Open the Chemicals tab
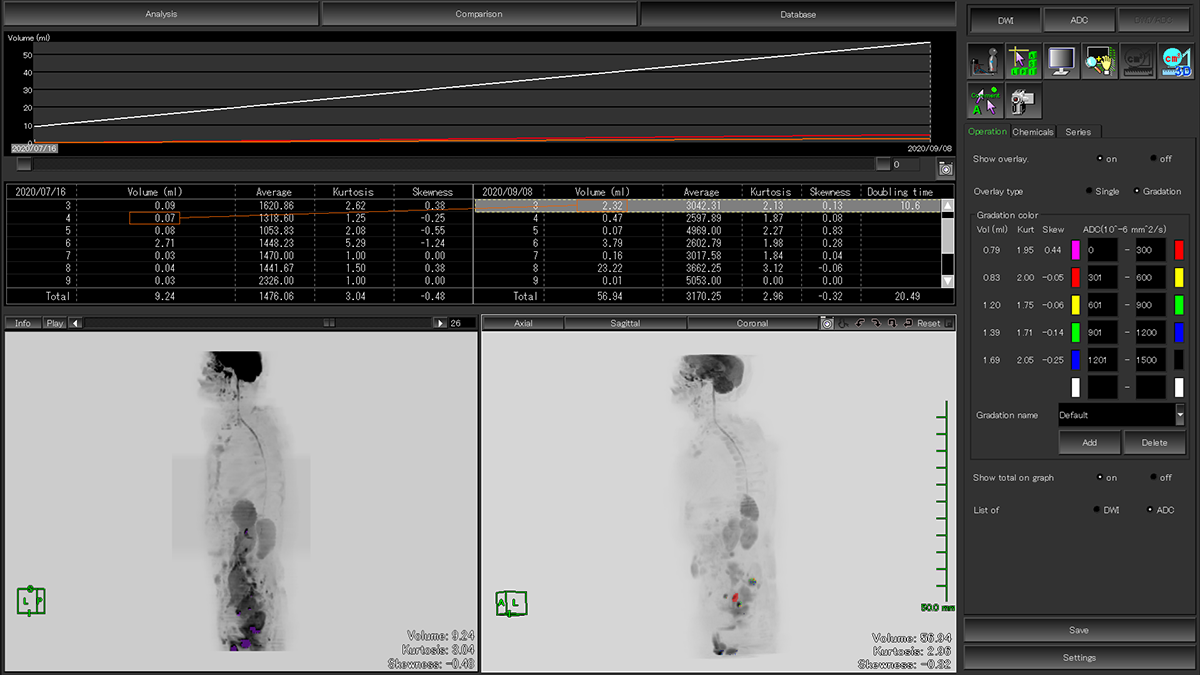 (1033, 132)
